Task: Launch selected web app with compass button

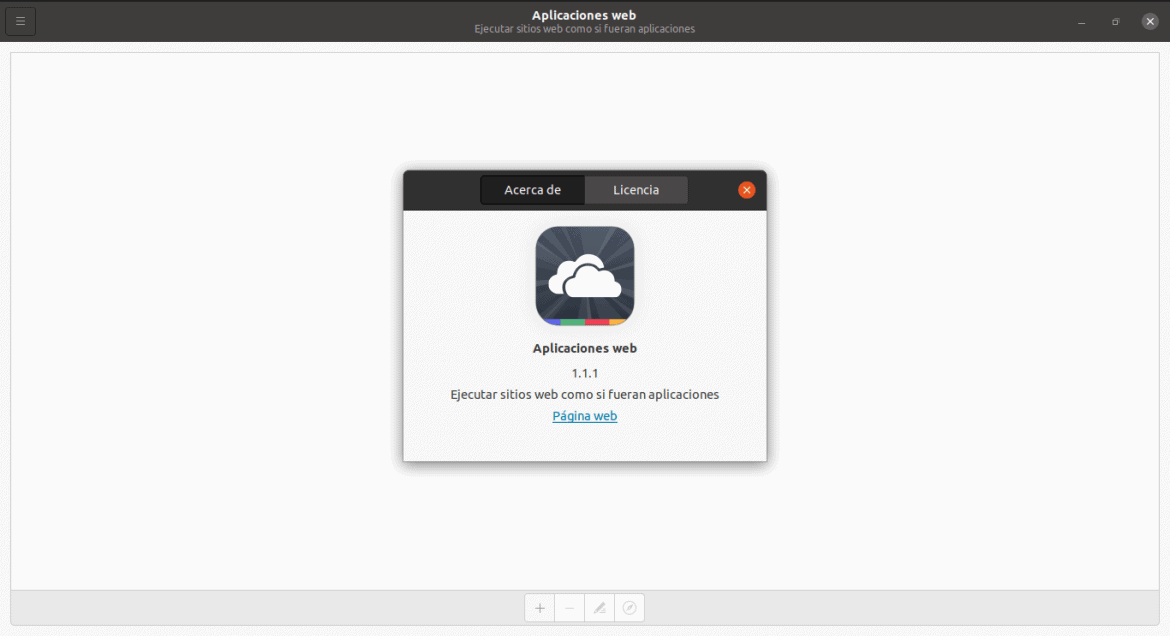Action: tap(630, 608)
